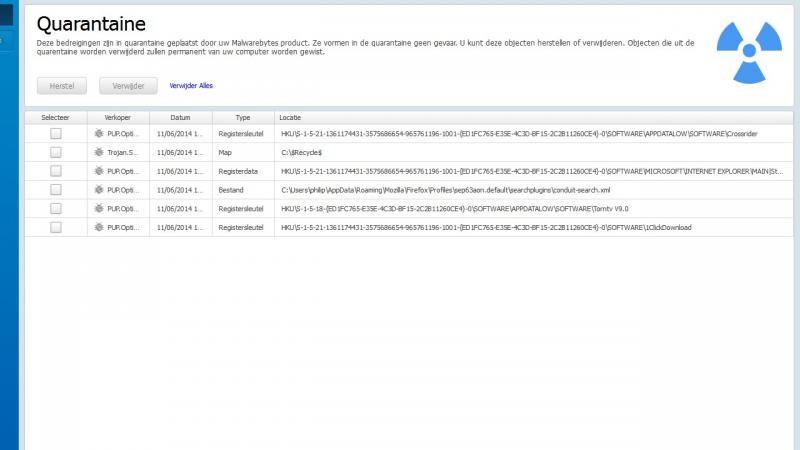Click the blue radiation quarantine icon
This screenshot has height=450, width=800.
click(749, 52)
